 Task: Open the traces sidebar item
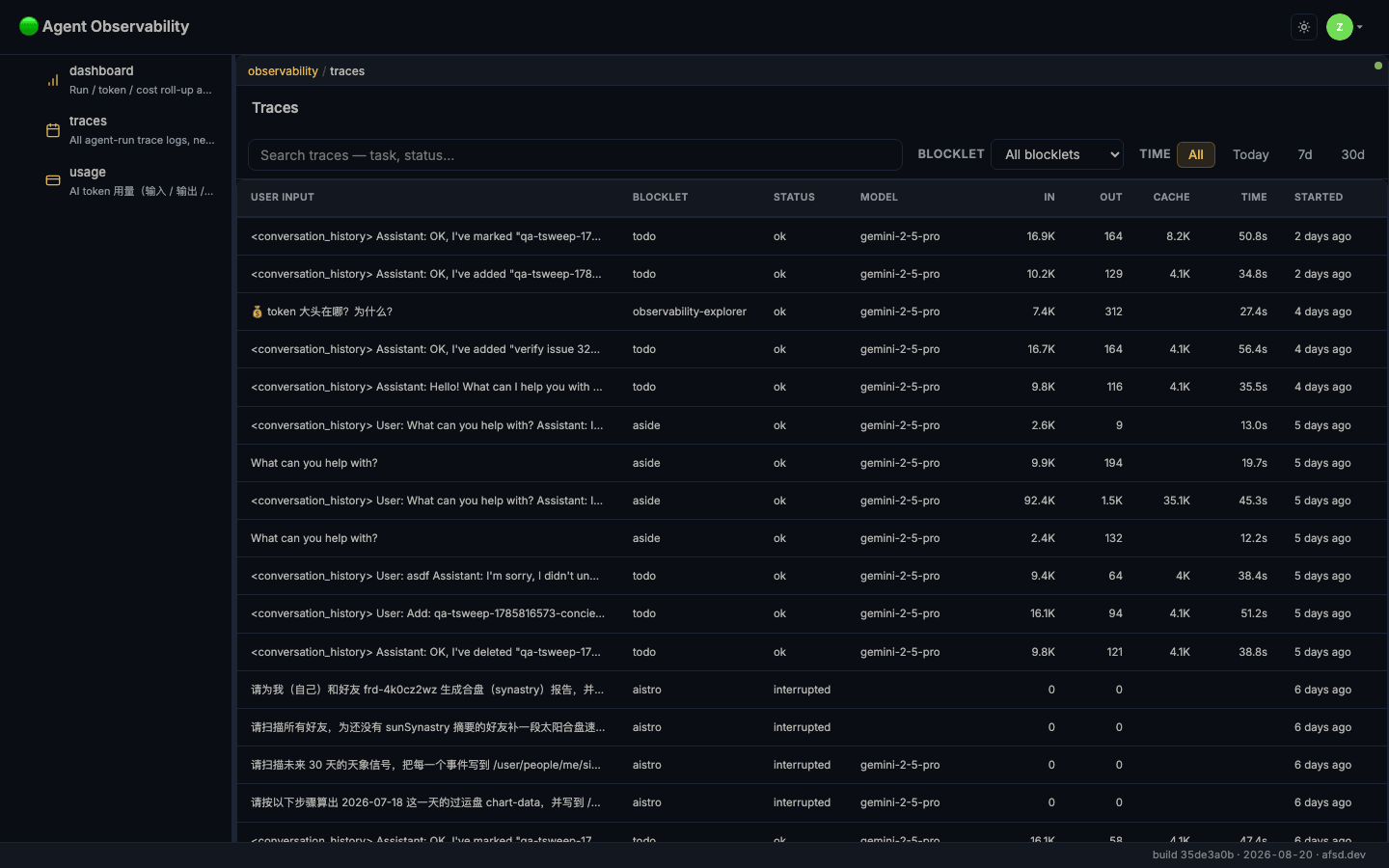pyautogui.click(x=130, y=130)
